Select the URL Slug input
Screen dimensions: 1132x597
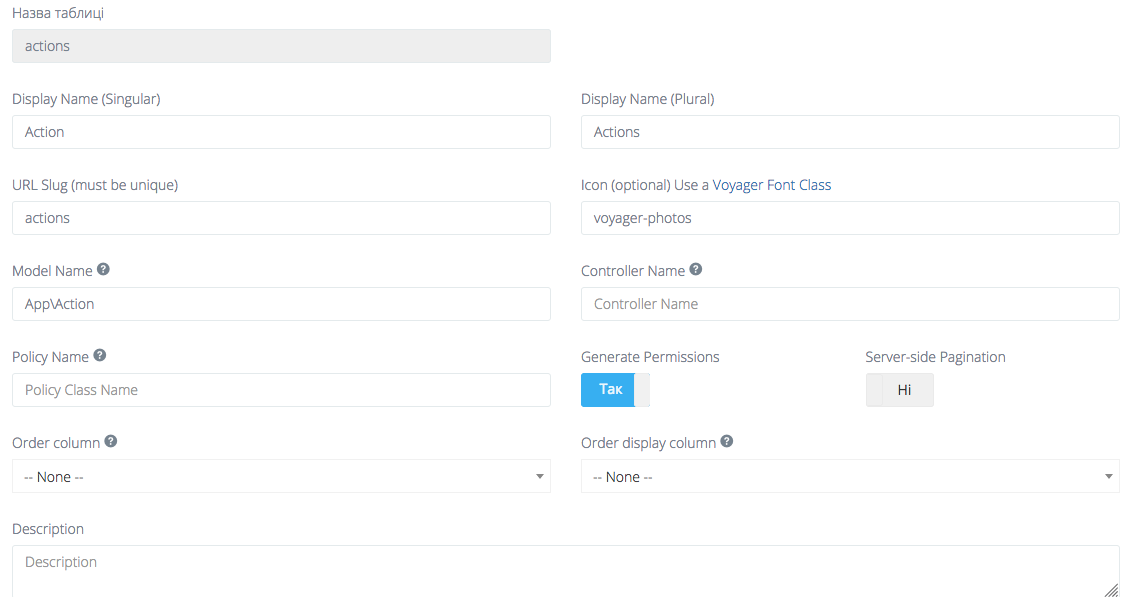click(281, 217)
